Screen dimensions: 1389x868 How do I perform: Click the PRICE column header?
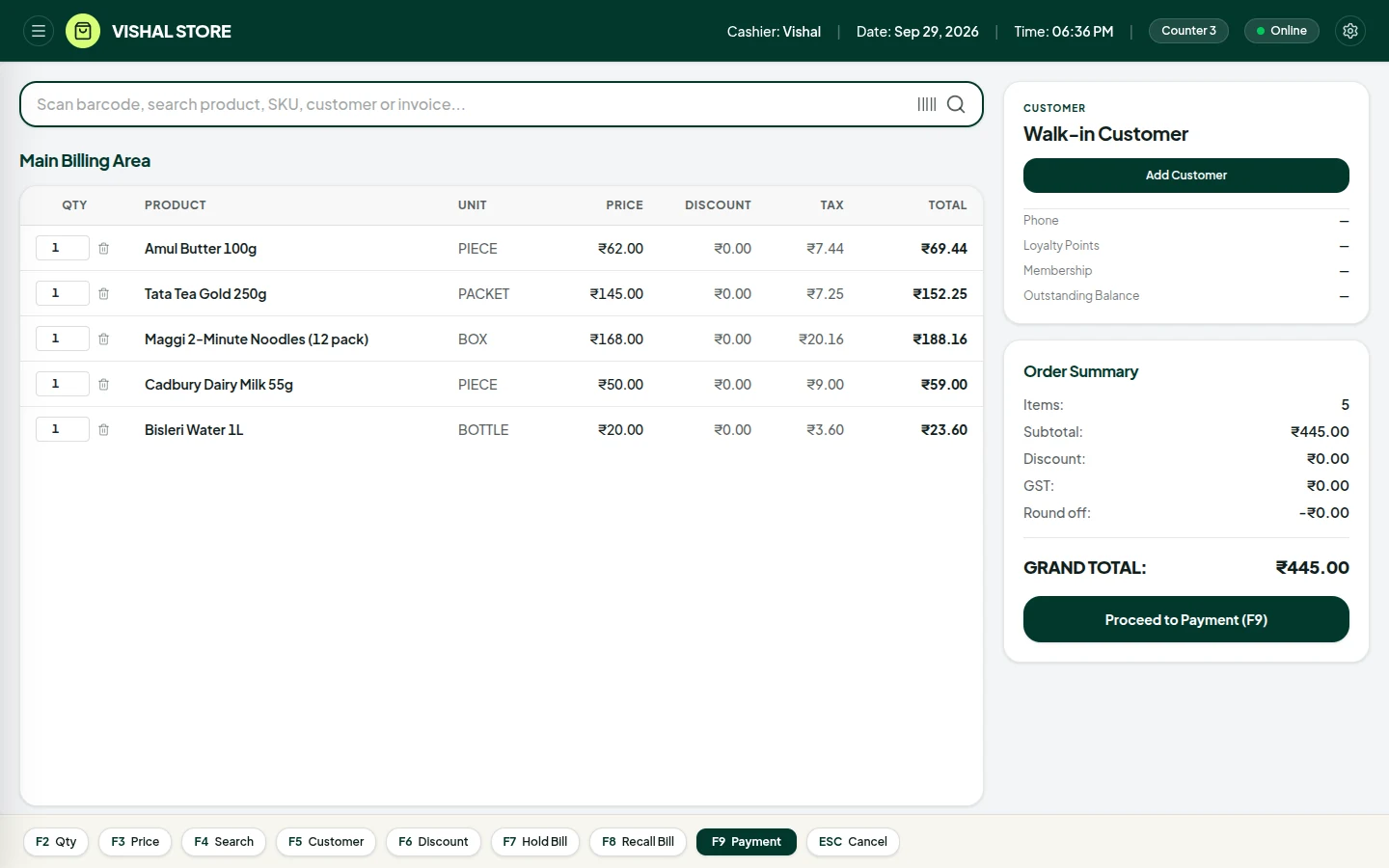point(624,205)
